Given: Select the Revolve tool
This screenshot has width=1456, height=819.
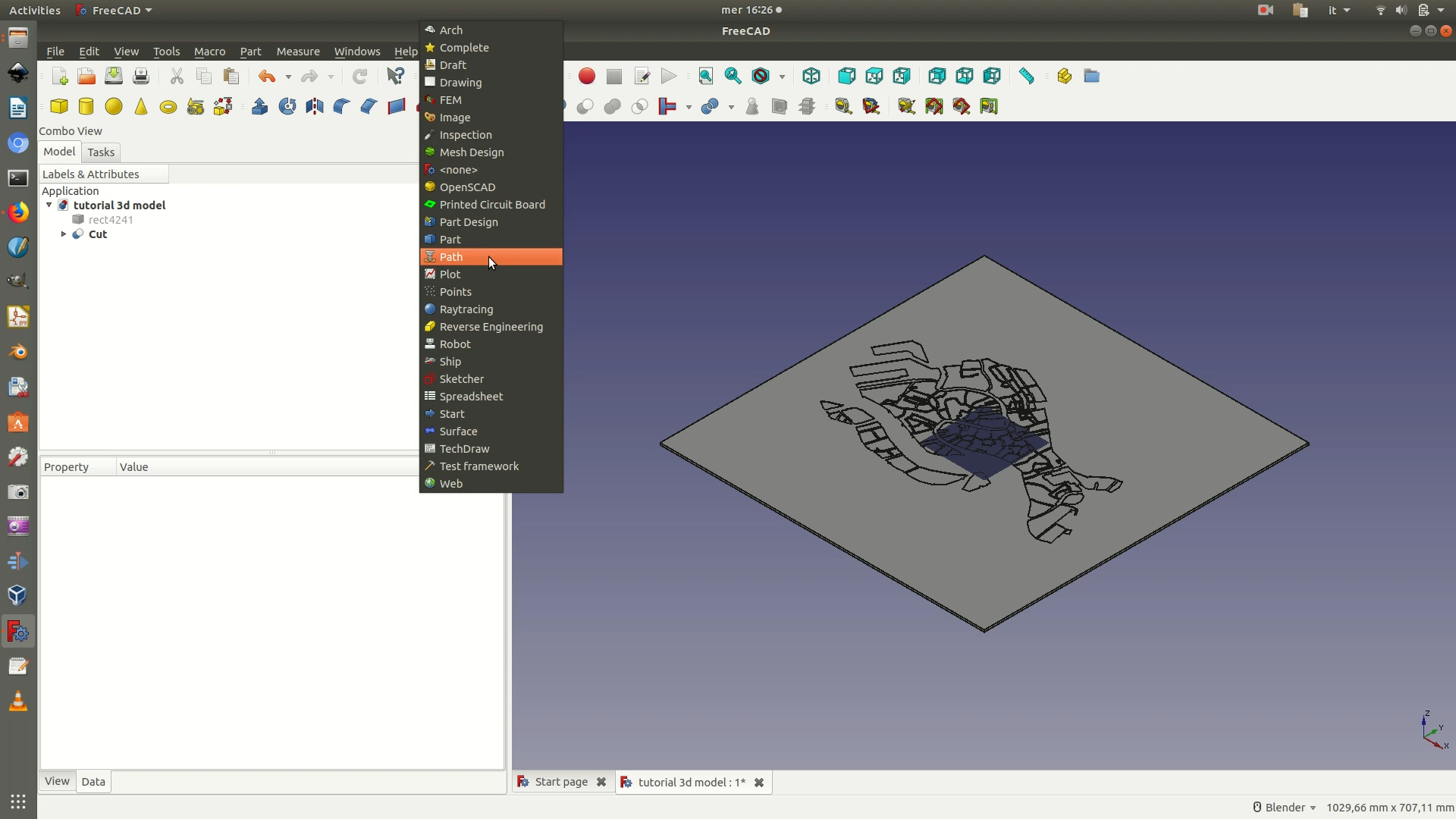Looking at the screenshot, I should (287, 107).
